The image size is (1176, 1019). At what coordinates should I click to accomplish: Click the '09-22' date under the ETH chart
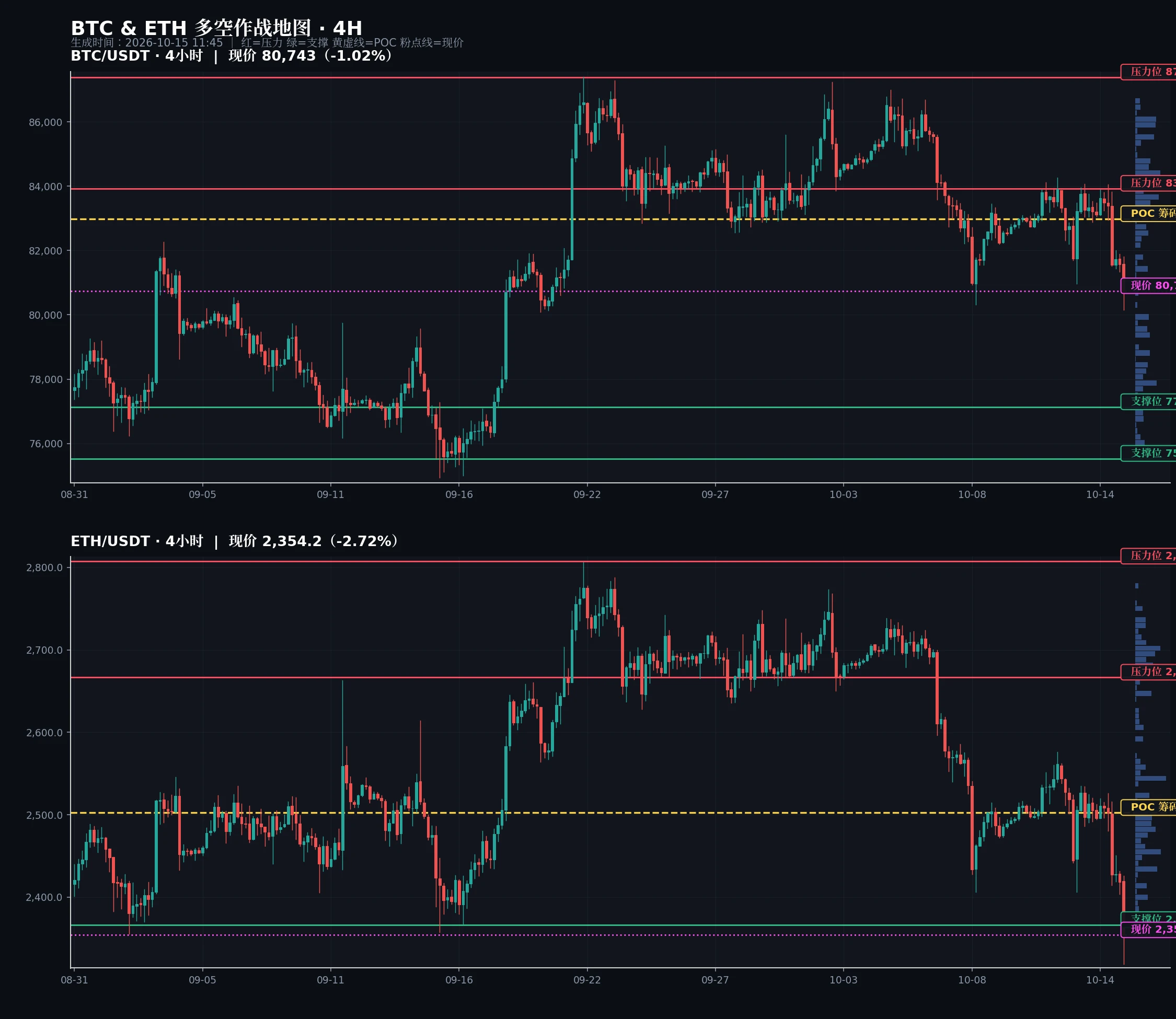[x=587, y=980]
